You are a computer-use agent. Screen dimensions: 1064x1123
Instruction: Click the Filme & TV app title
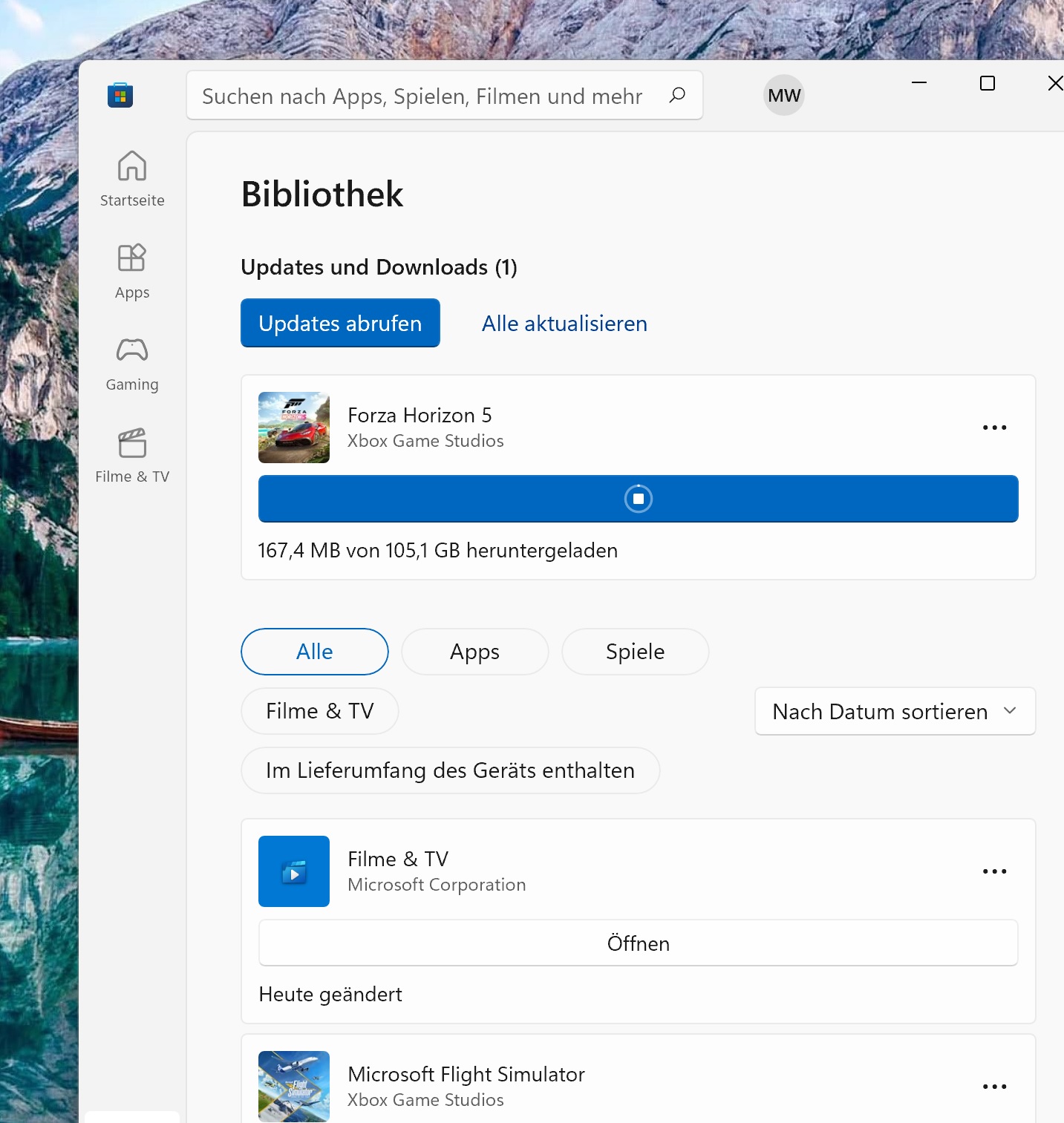click(x=398, y=859)
